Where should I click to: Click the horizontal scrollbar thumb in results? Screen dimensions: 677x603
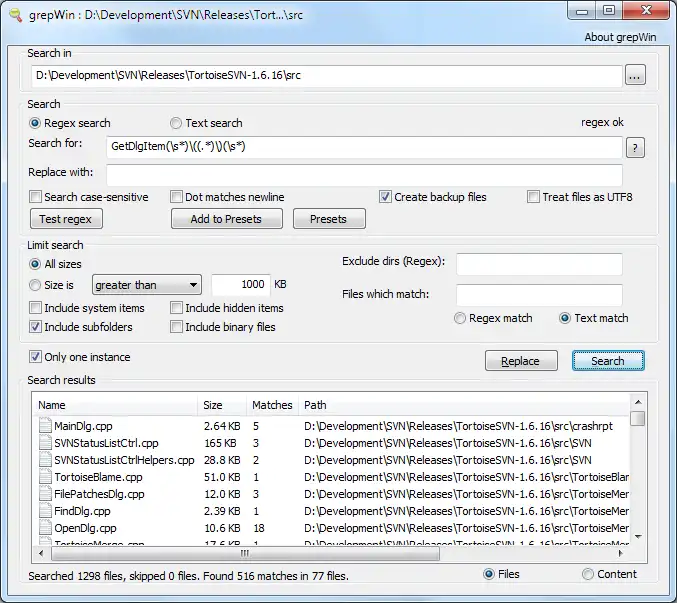pos(245,553)
